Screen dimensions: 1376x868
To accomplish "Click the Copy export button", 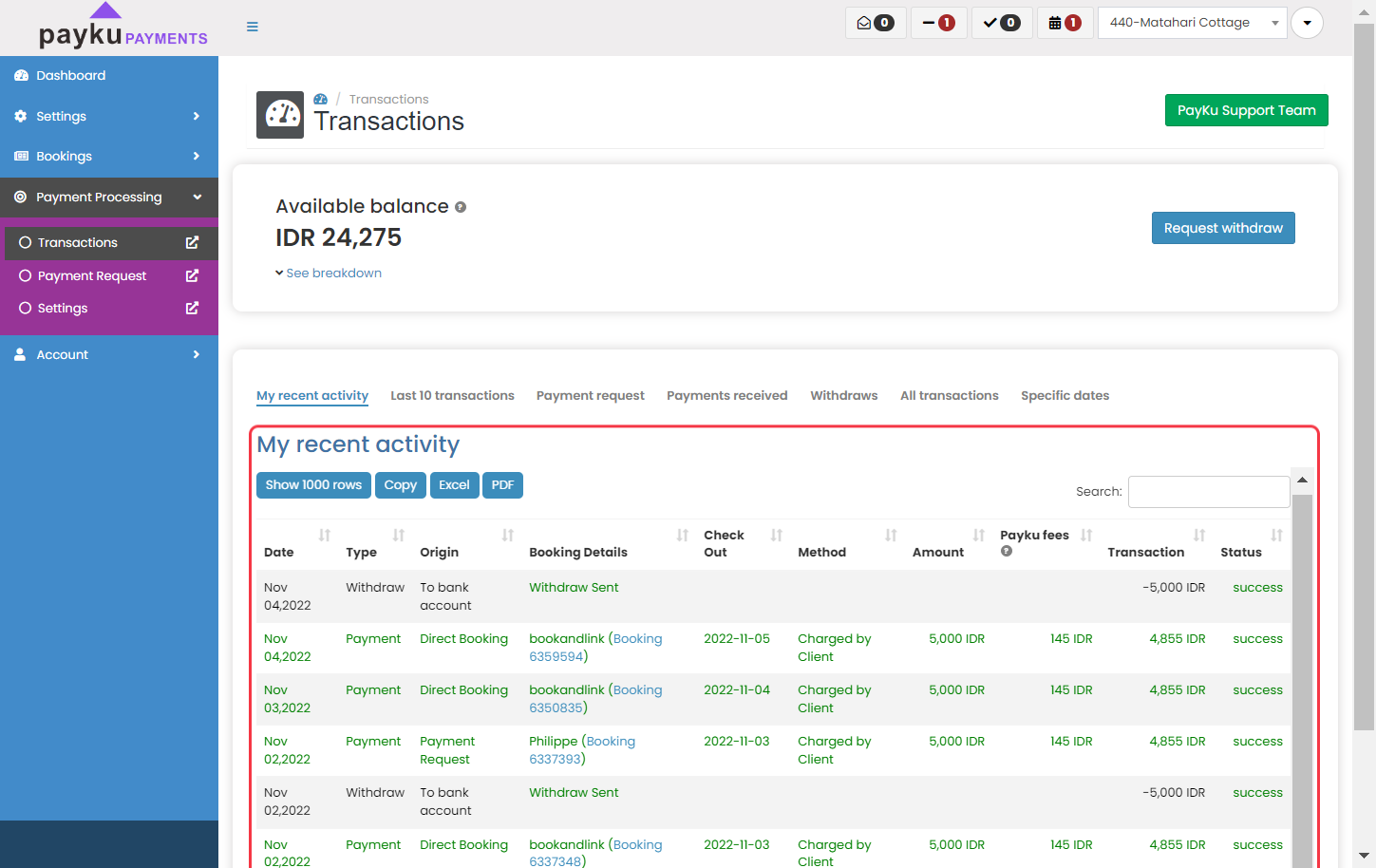I will click(x=401, y=485).
